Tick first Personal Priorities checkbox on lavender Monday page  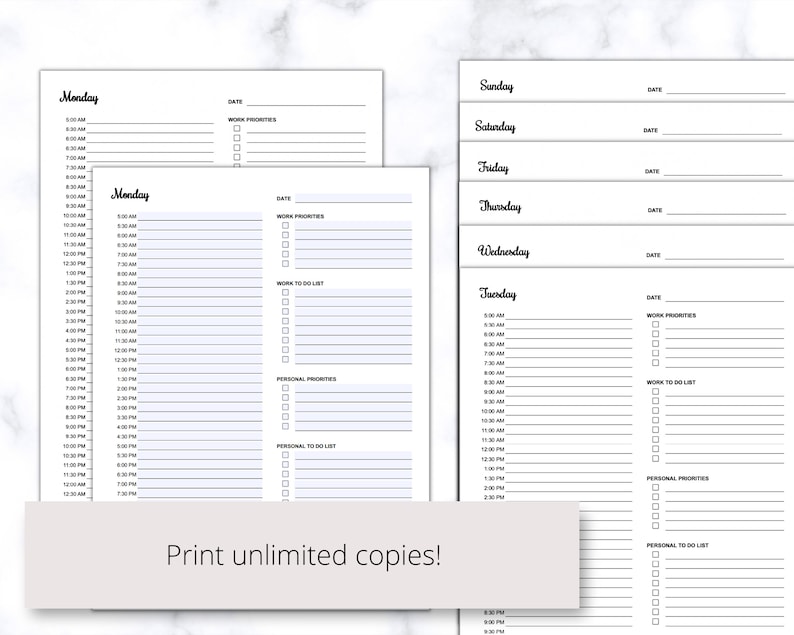tap(286, 388)
